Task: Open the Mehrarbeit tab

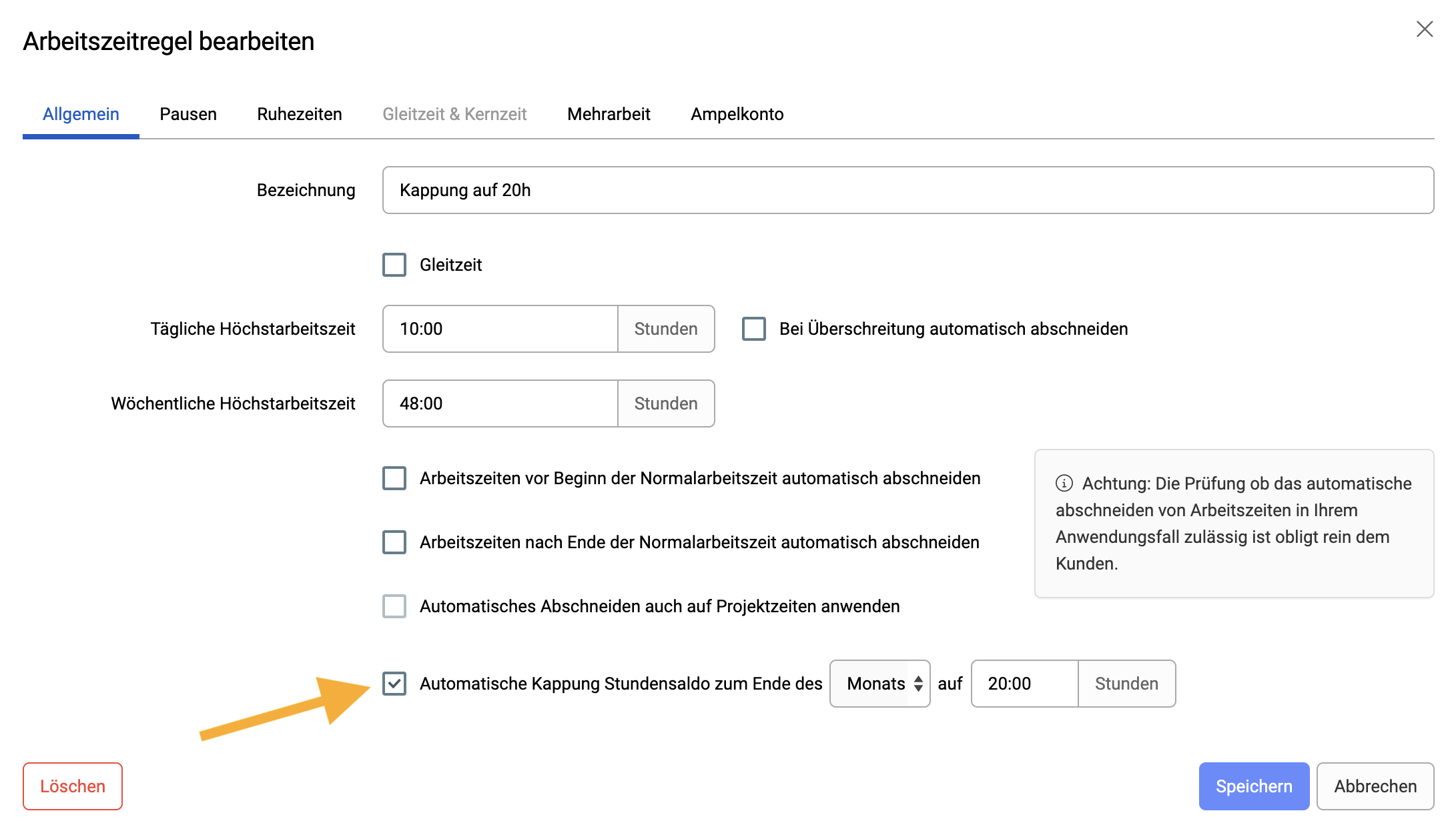Action: tap(609, 114)
